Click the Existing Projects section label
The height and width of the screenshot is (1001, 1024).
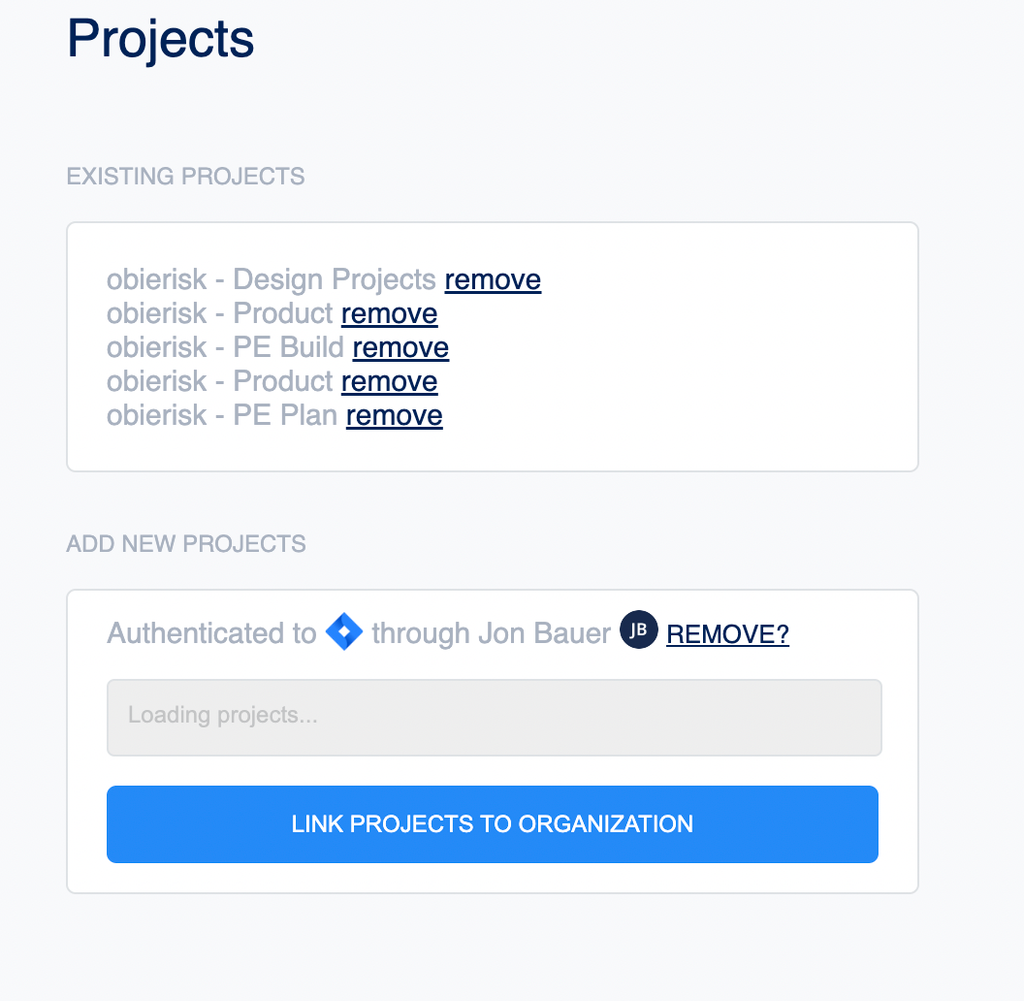pyautogui.click(x=185, y=176)
